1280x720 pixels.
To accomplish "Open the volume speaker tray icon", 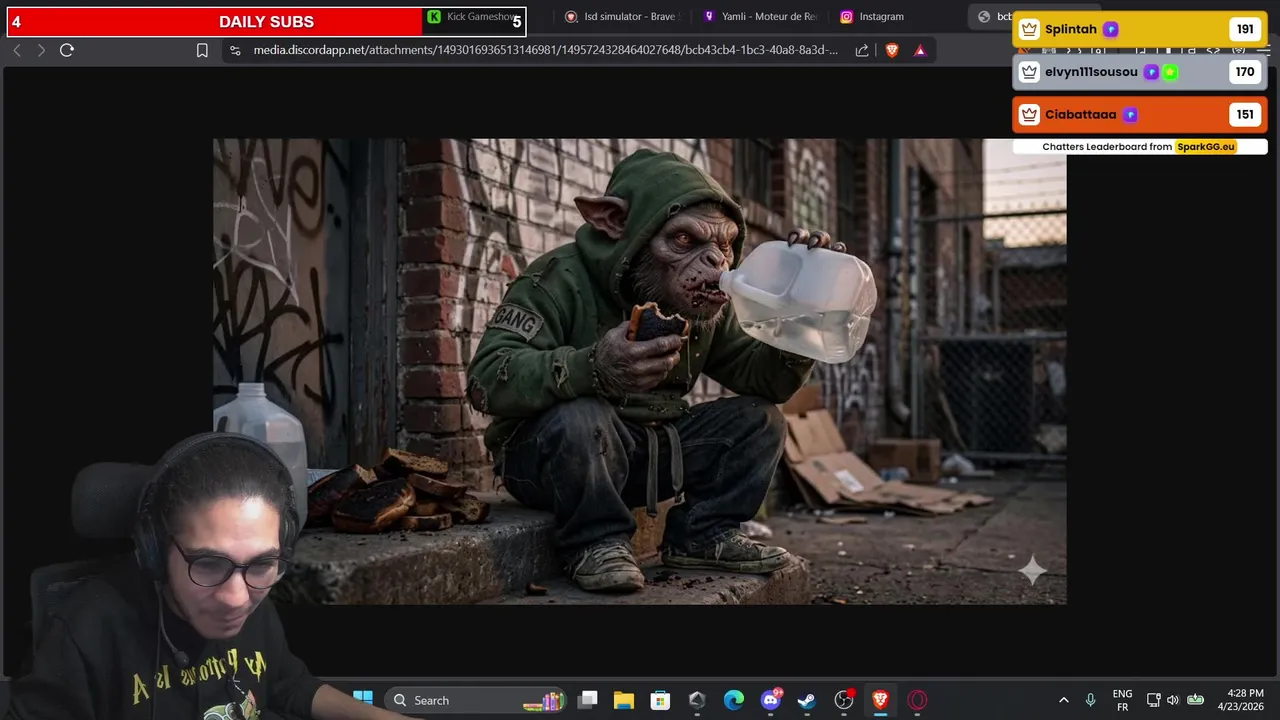I will pyautogui.click(x=1173, y=700).
